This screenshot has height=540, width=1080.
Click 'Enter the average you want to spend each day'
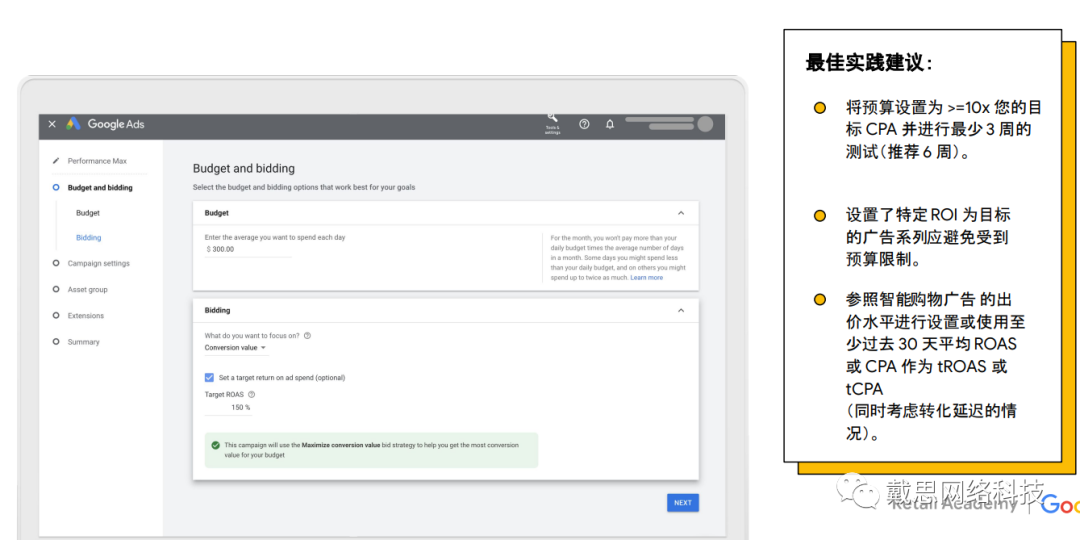[x=275, y=237]
